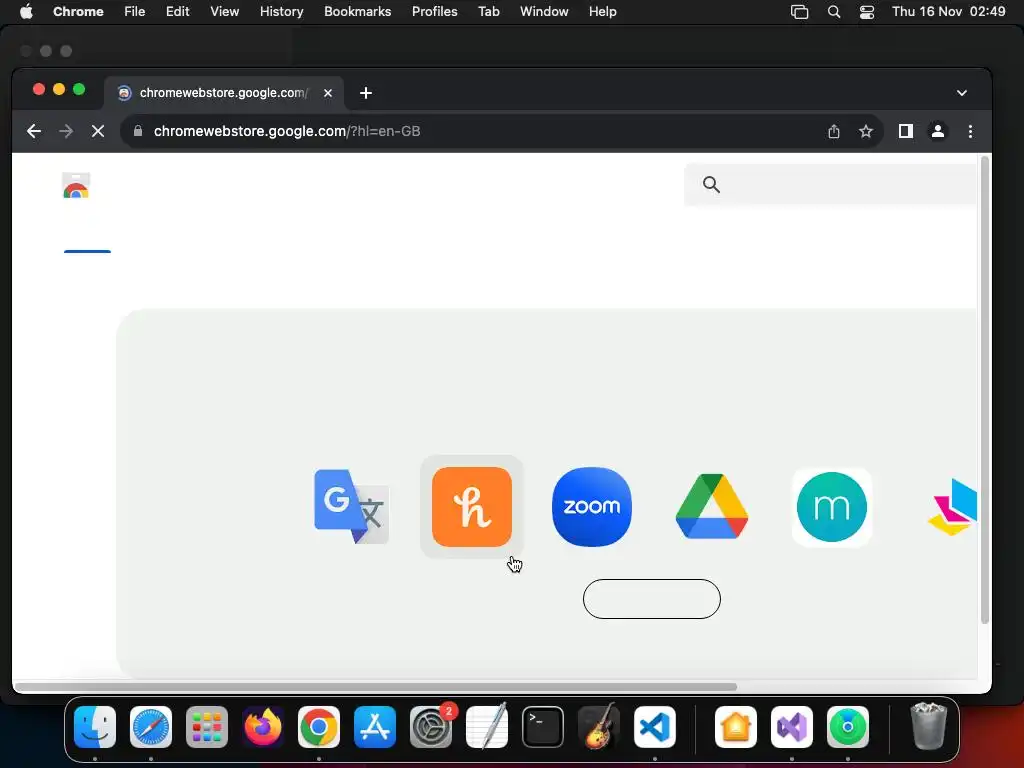
Task: Open the Apple menu
Action: coord(26,11)
